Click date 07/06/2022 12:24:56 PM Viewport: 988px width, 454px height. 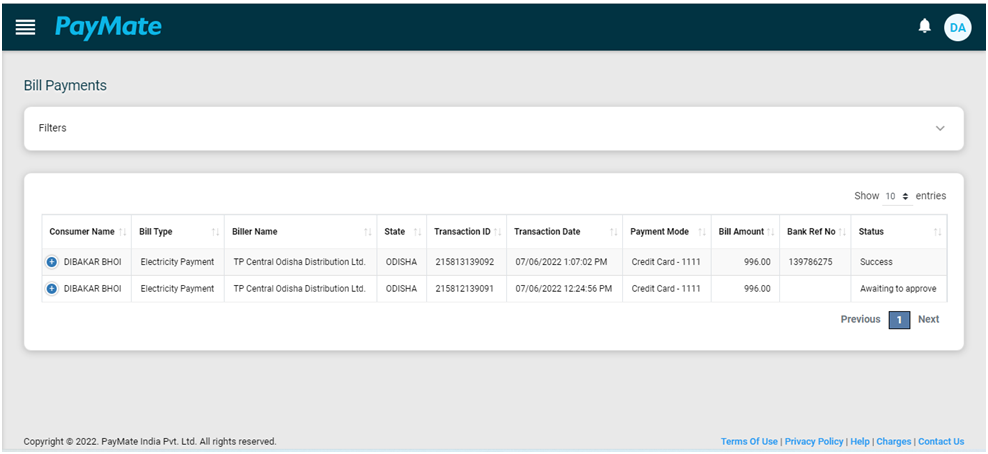(564, 289)
